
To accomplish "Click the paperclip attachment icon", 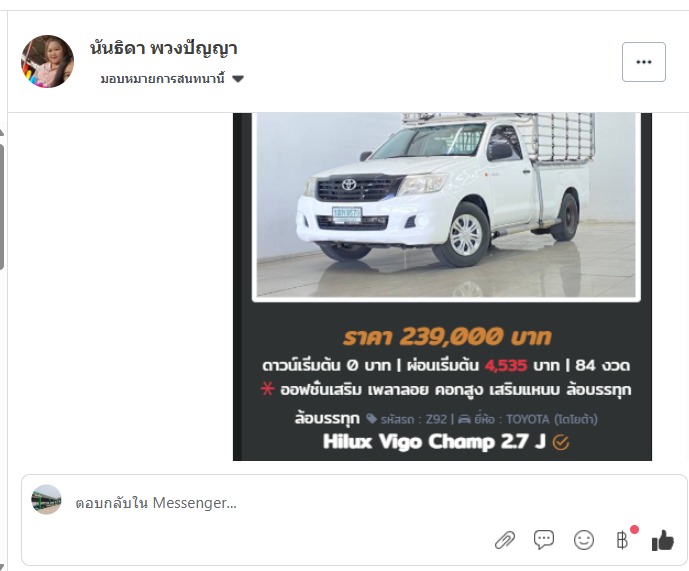I will pyautogui.click(x=505, y=540).
